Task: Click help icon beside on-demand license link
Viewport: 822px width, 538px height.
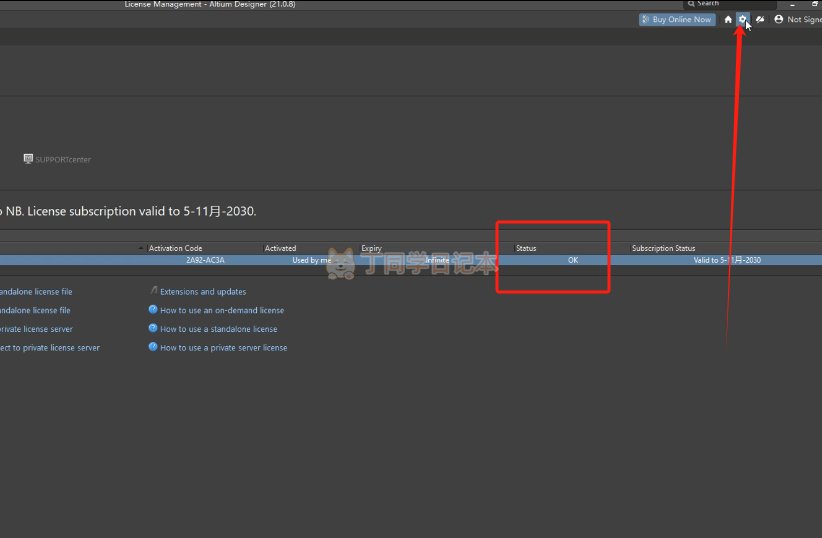Action: [x=153, y=309]
